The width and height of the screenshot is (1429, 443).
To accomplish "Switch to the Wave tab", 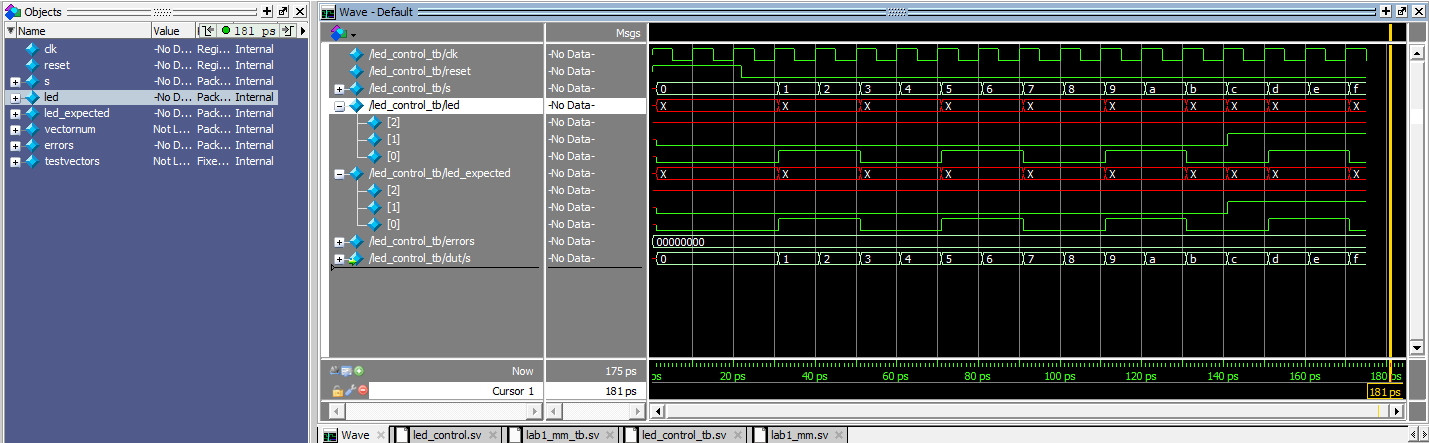I will pos(355,435).
